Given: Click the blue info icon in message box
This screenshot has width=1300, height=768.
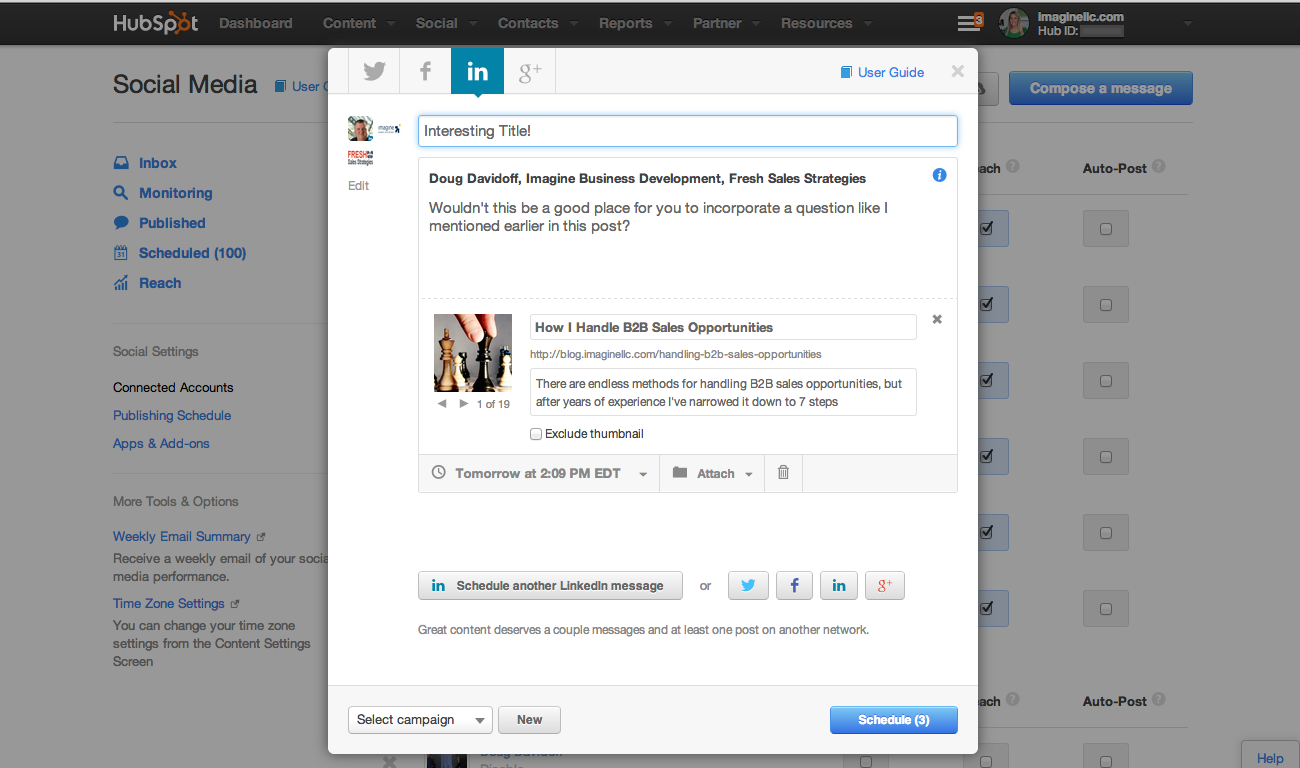Looking at the screenshot, I should (939, 175).
